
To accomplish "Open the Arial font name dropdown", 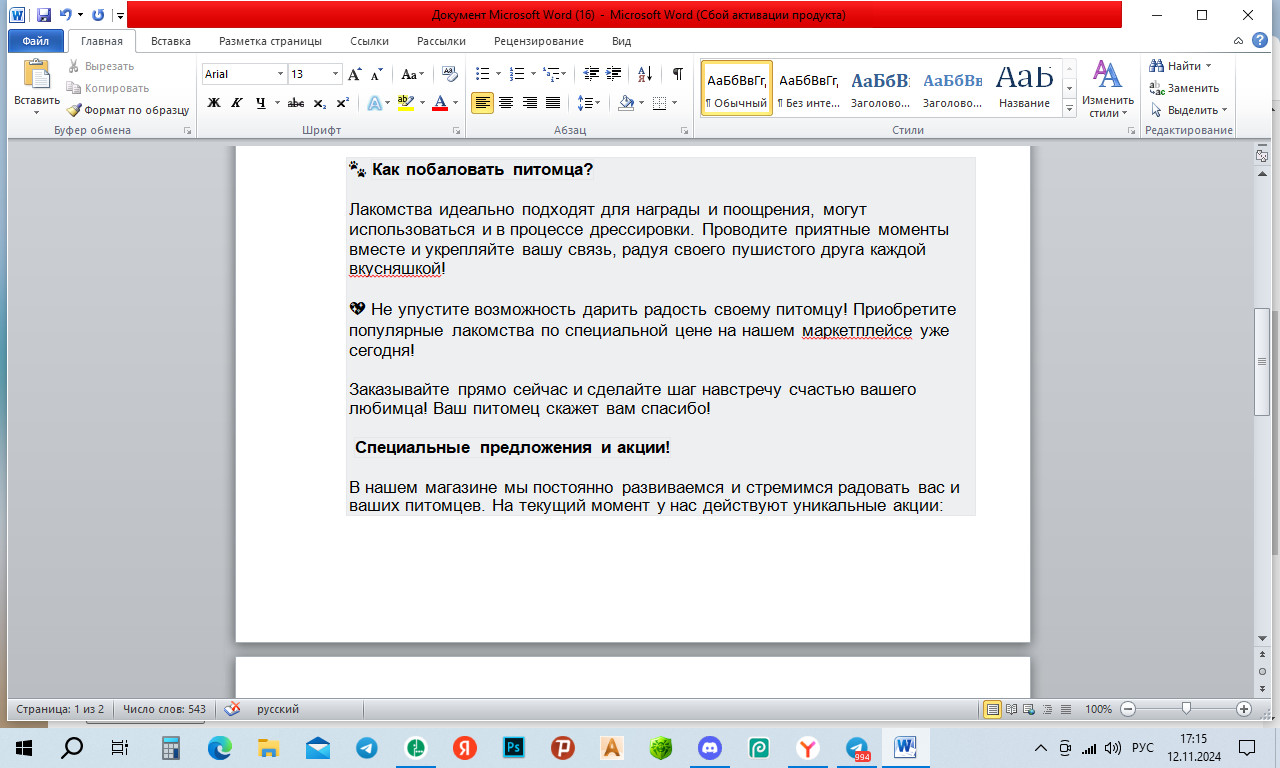I will point(279,74).
